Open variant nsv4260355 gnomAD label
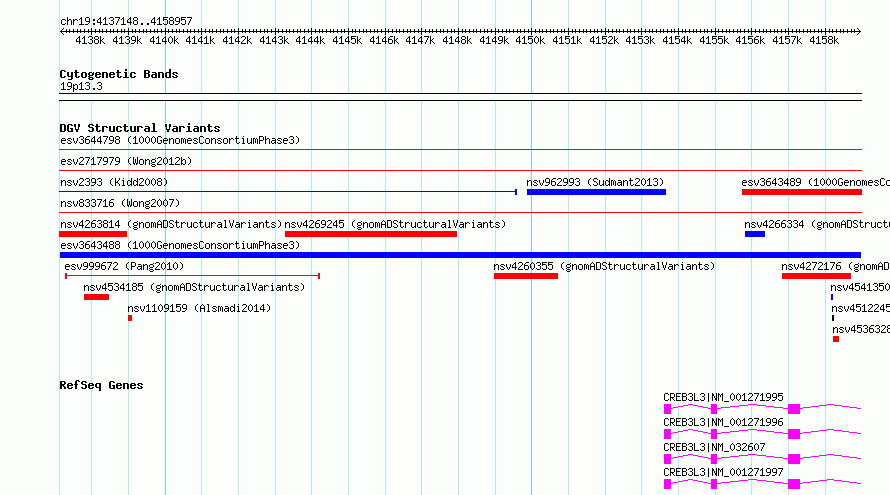 click(604, 266)
